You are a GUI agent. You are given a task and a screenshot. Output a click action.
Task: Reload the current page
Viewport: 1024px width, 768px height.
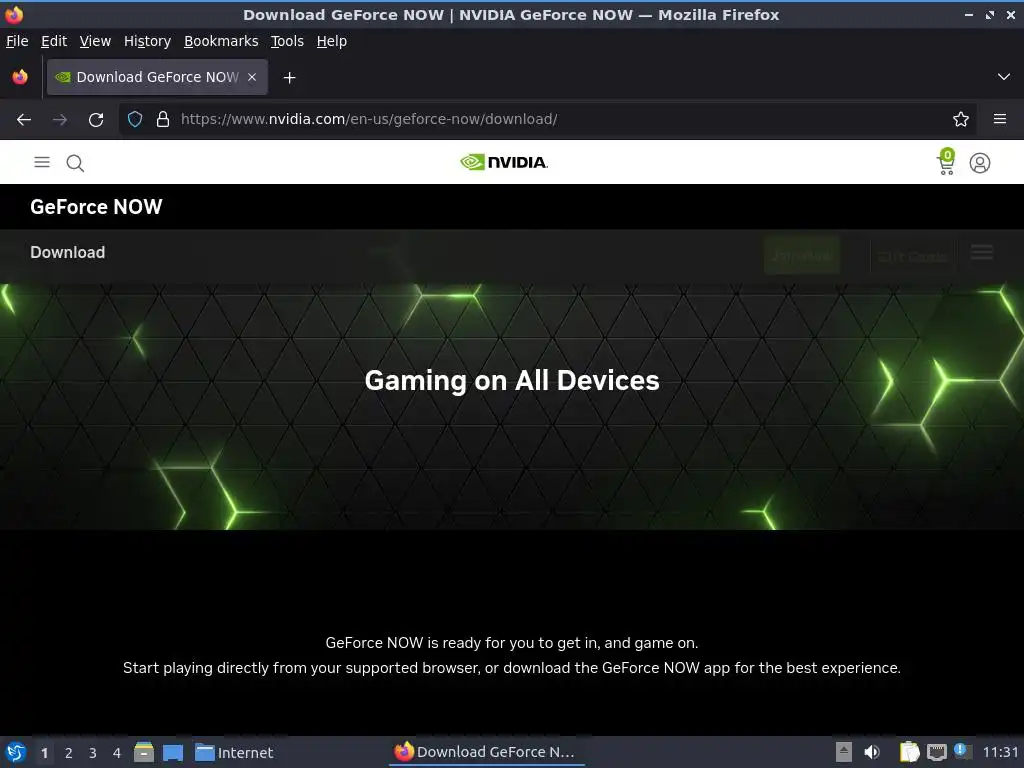[96, 120]
